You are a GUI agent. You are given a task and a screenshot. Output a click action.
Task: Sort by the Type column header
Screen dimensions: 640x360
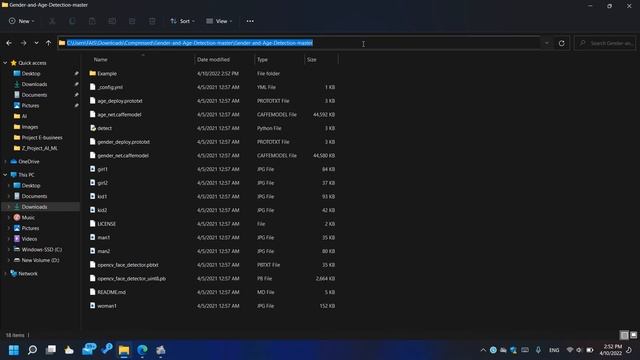(262, 60)
